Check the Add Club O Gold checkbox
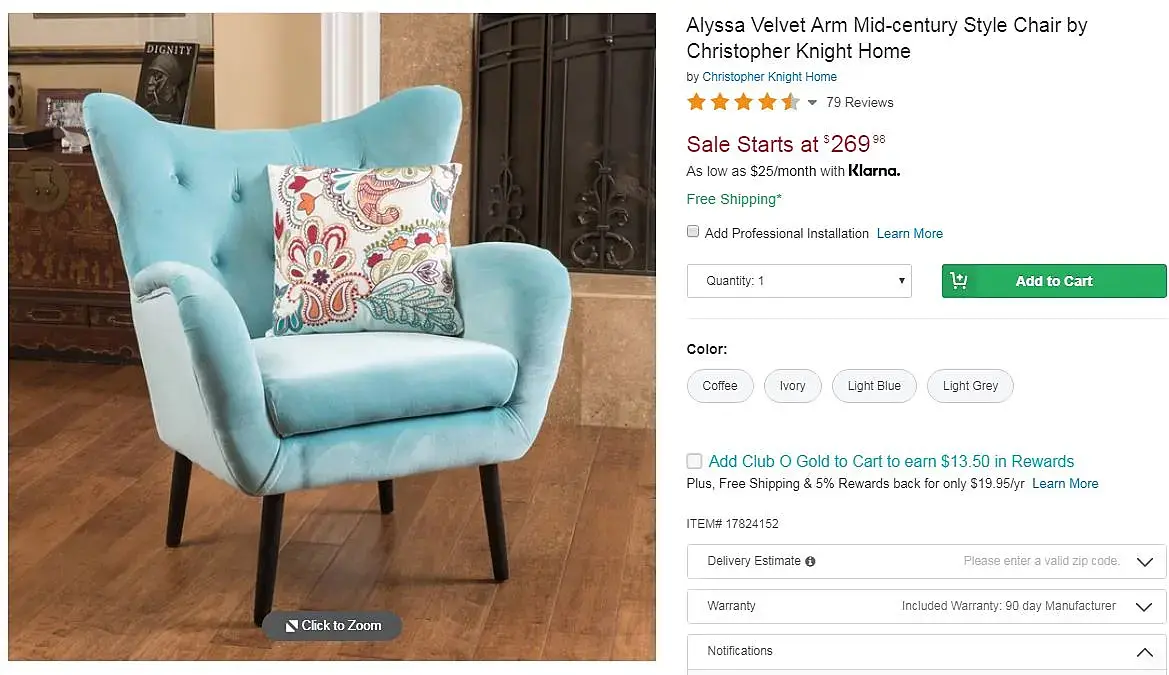This screenshot has height=675, width=1169. (x=694, y=461)
